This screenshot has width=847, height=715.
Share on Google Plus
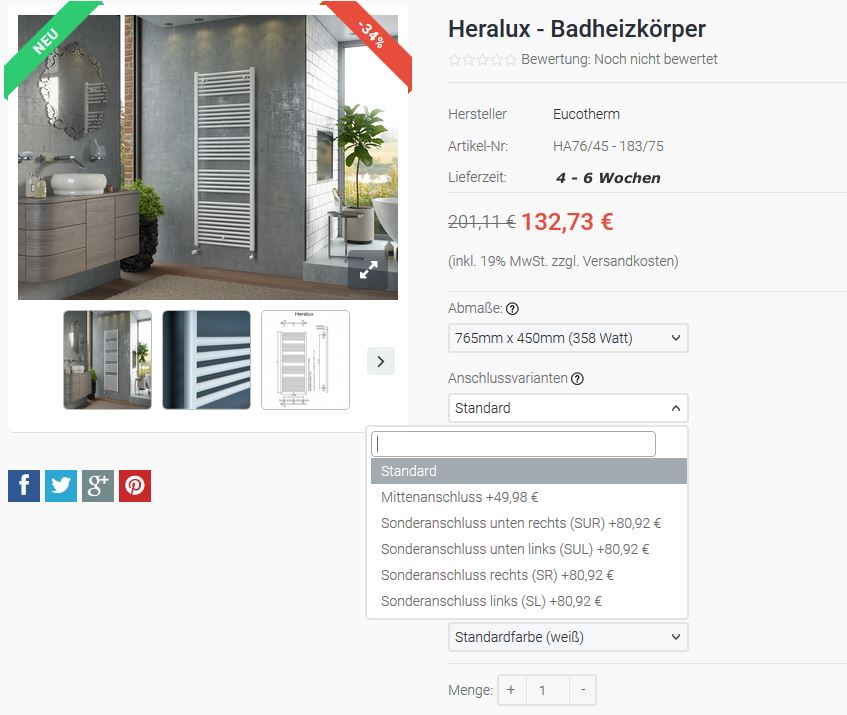point(98,485)
